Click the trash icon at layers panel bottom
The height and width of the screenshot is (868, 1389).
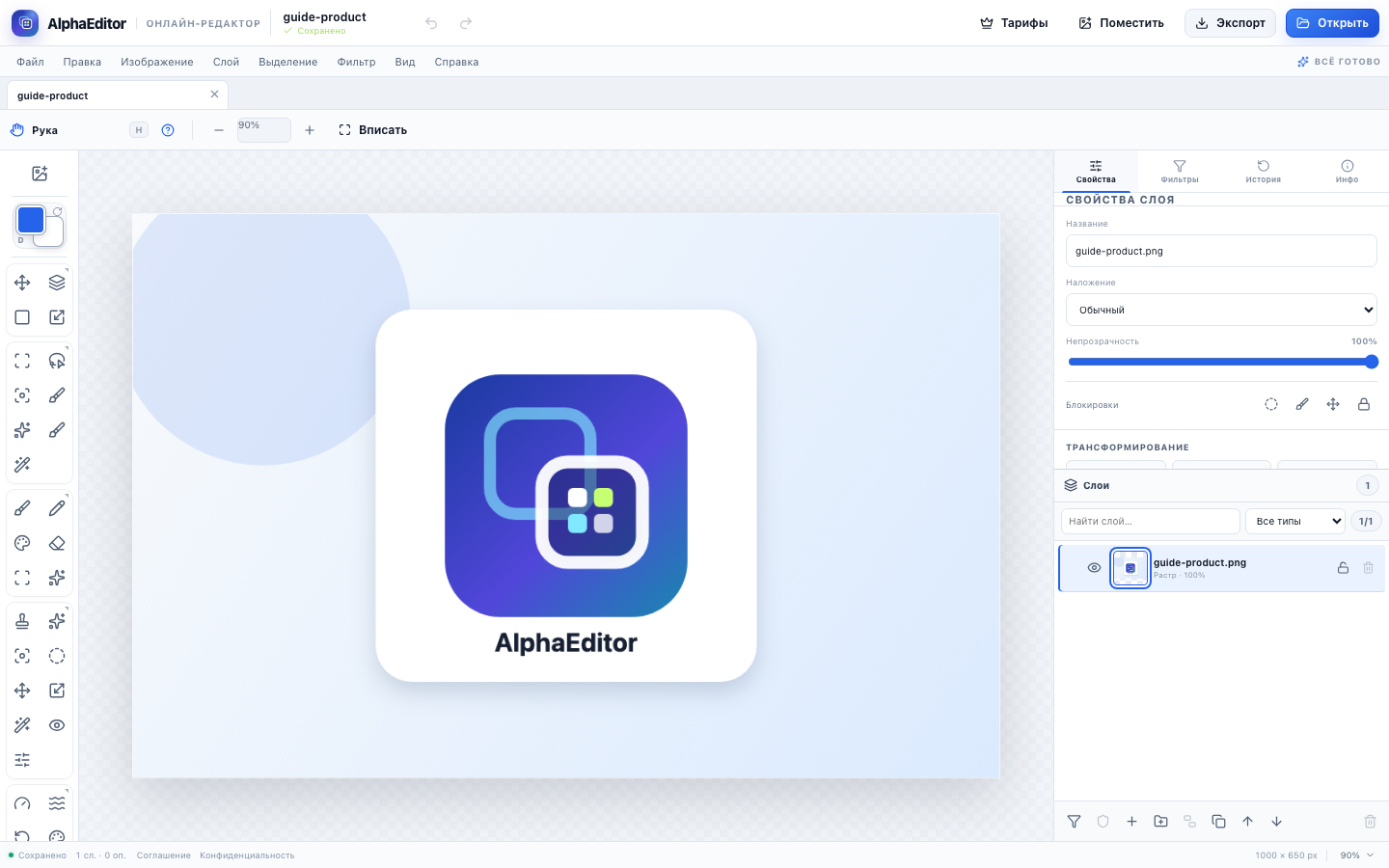1370,822
